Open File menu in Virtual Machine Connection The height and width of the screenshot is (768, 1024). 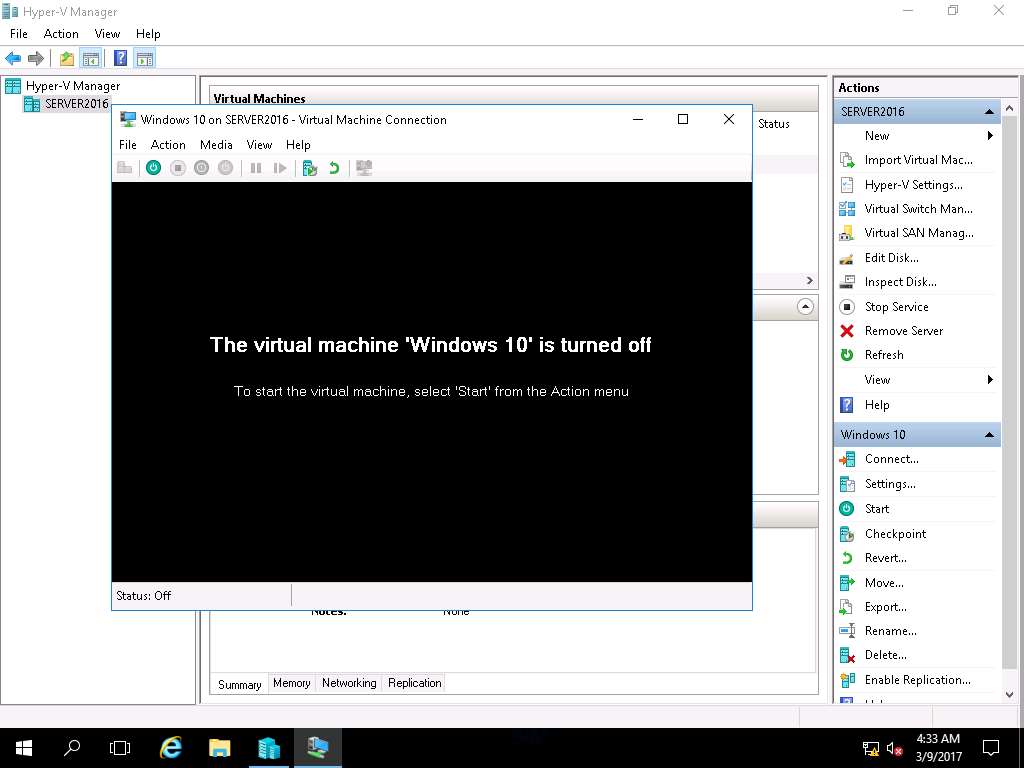tap(128, 145)
